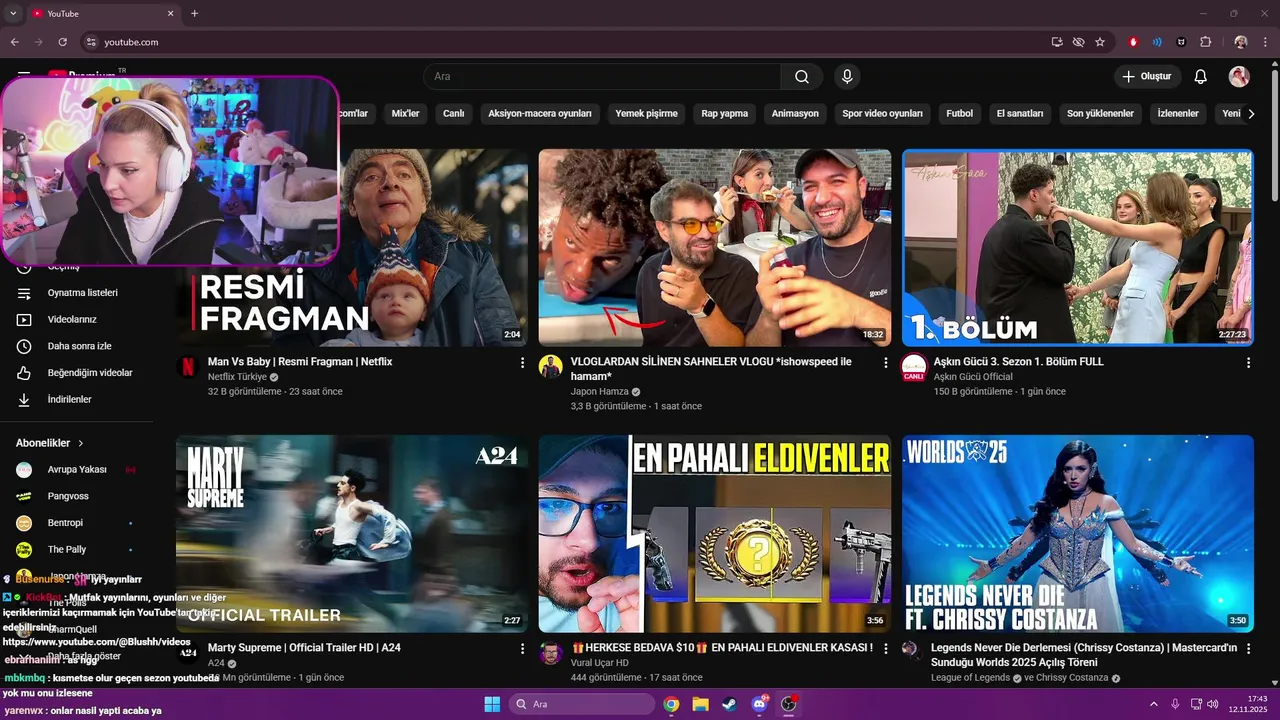
Task: Select the İzlenenler filter chip
Action: click(1178, 113)
